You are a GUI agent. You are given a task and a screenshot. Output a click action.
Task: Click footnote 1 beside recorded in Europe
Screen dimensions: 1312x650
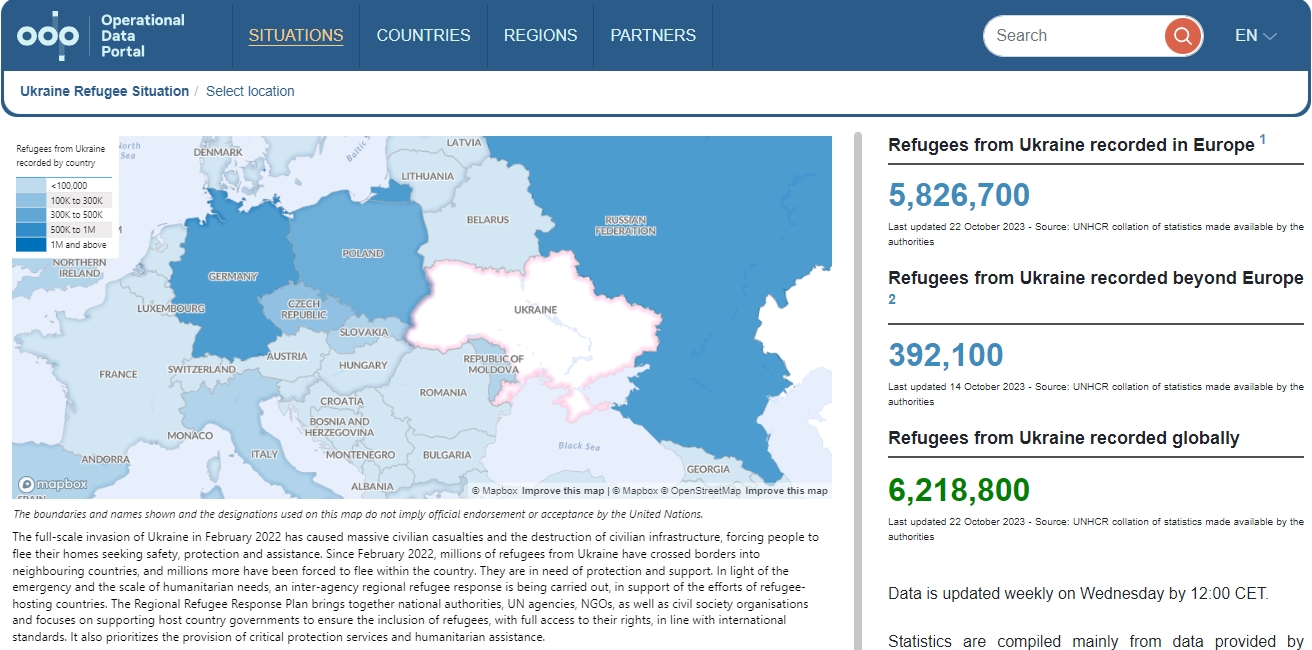coord(1262,140)
